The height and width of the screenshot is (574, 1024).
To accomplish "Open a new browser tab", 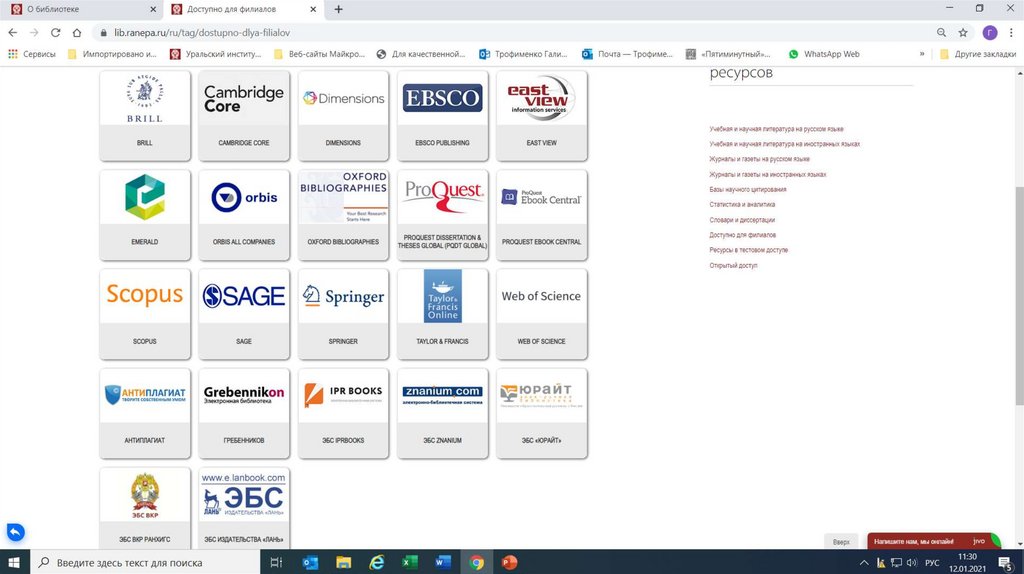I will [x=338, y=9].
